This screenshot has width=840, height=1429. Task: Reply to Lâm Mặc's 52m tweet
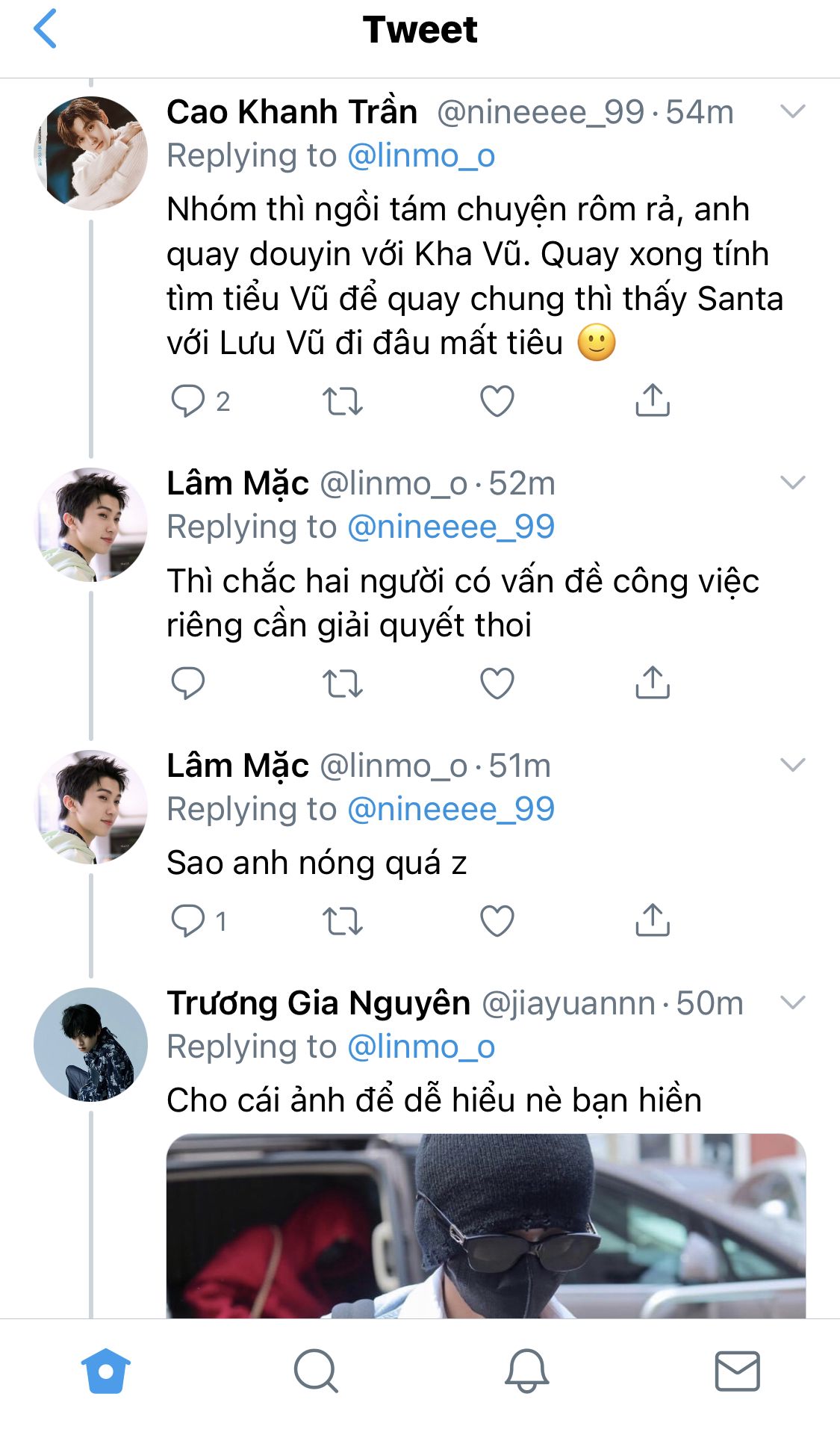click(187, 683)
